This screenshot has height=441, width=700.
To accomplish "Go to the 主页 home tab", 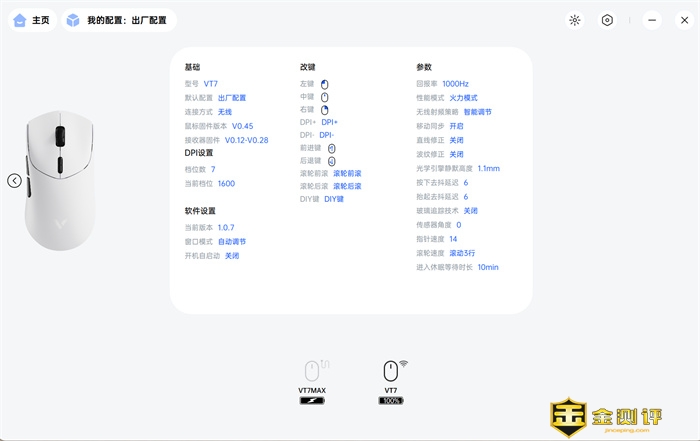I will (31, 20).
